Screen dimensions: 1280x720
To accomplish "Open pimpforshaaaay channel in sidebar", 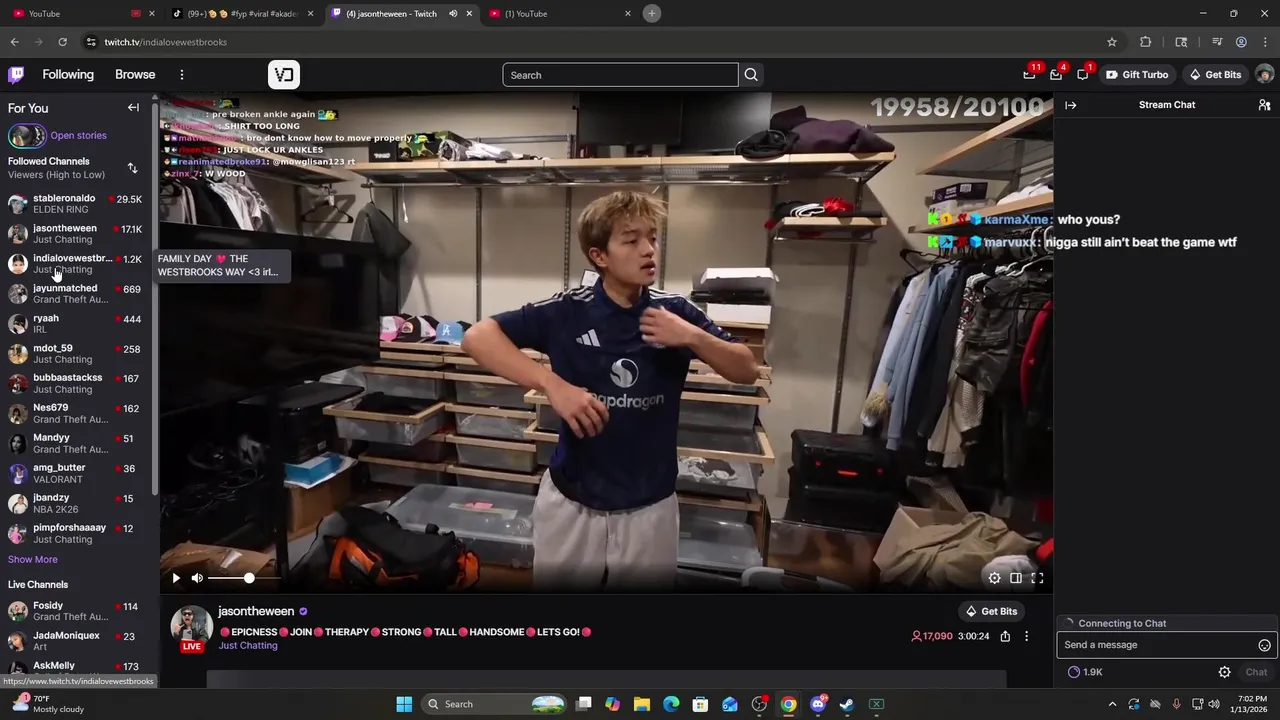I will [x=76, y=533].
